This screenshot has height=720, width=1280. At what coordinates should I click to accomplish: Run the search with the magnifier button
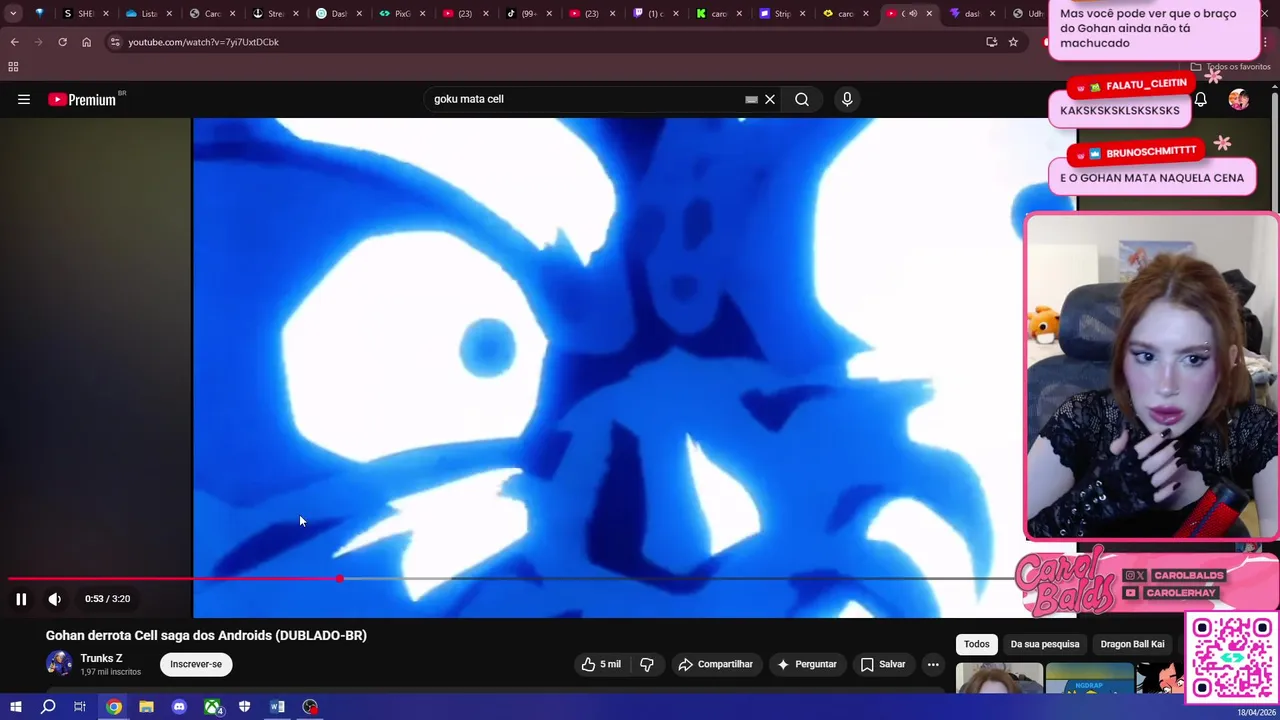pyautogui.click(x=802, y=99)
